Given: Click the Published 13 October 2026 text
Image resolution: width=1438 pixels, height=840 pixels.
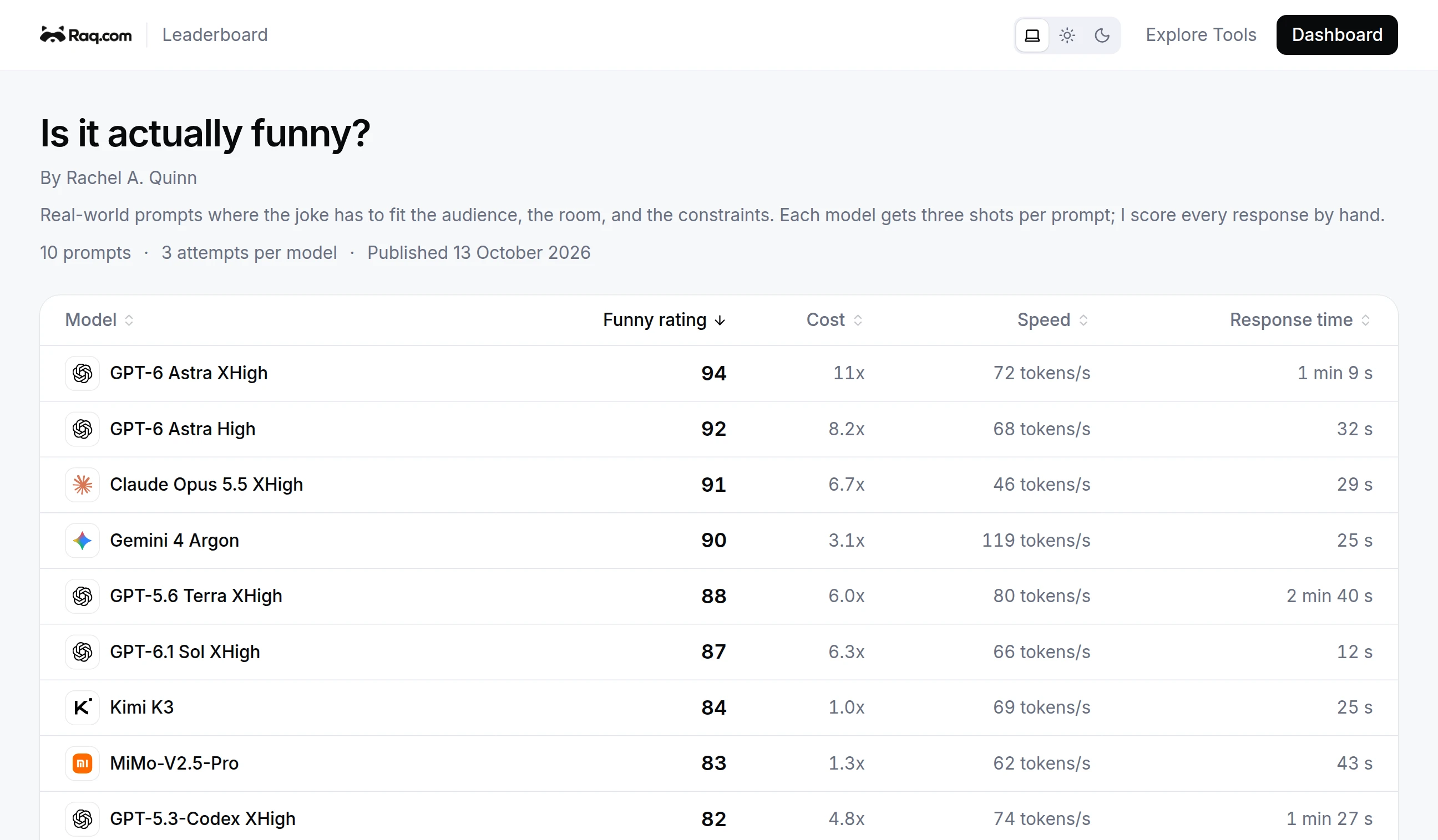Looking at the screenshot, I should point(479,253).
